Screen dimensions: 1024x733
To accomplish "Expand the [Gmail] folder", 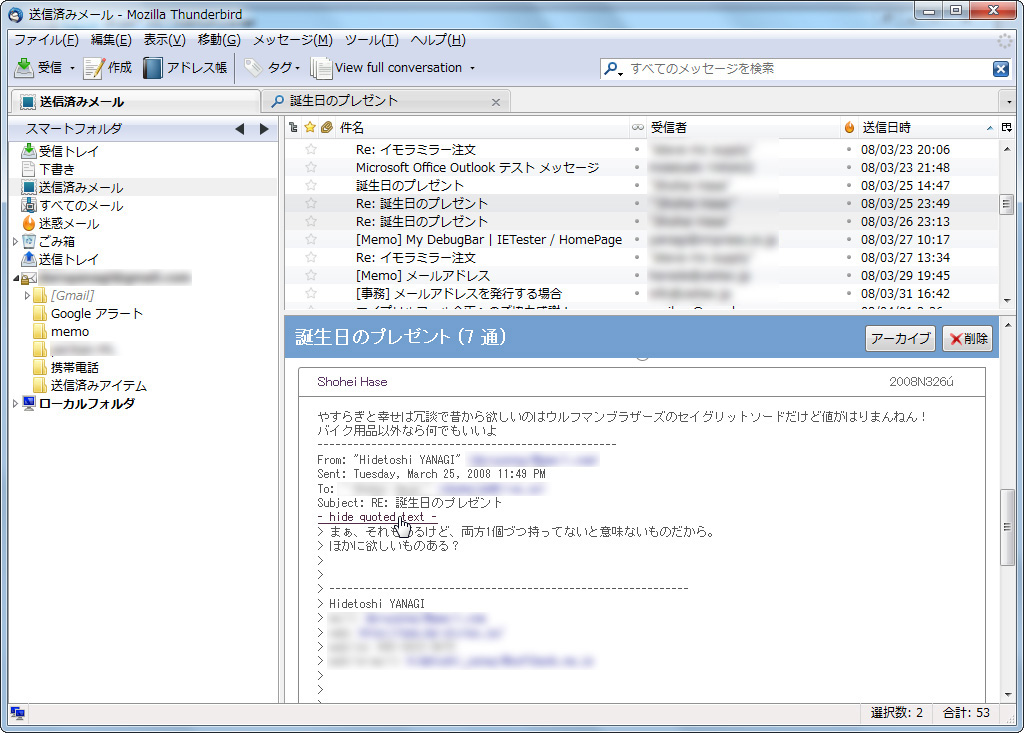I will [27, 296].
